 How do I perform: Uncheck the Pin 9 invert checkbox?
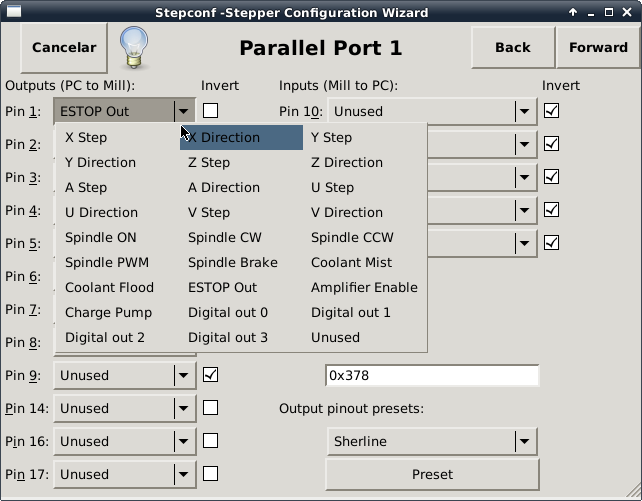pyautogui.click(x=210, y=375)
